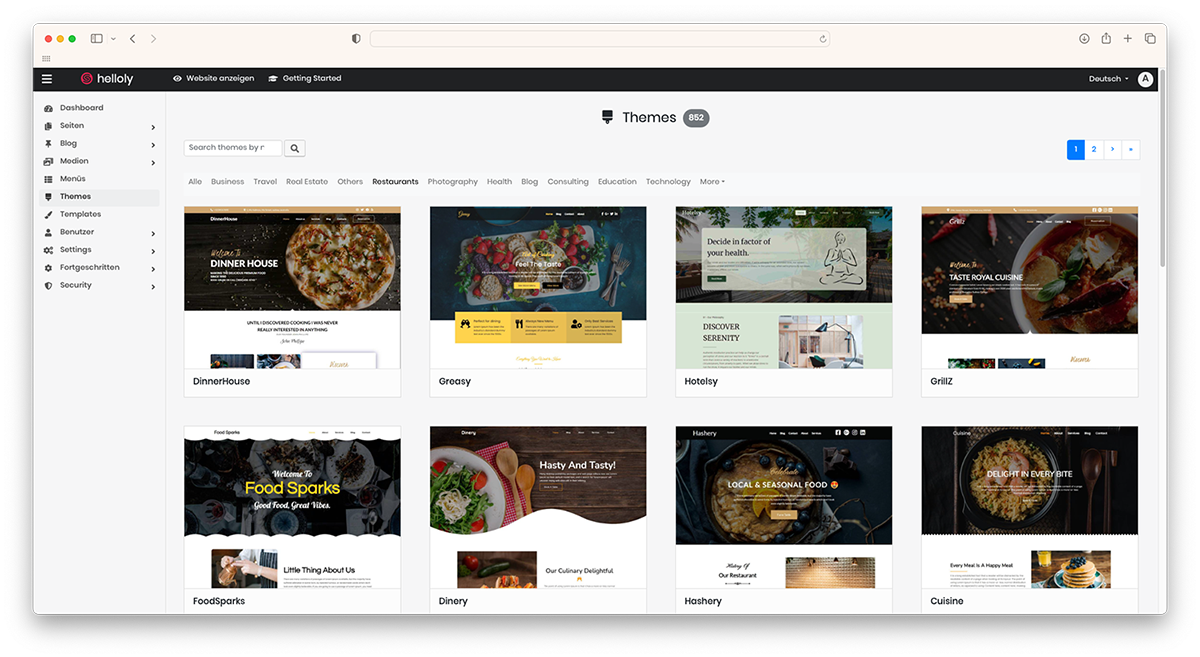The height and width of the screenshot is (657, 1200).
Task: Select the Alle category filter
Action: 195,182
